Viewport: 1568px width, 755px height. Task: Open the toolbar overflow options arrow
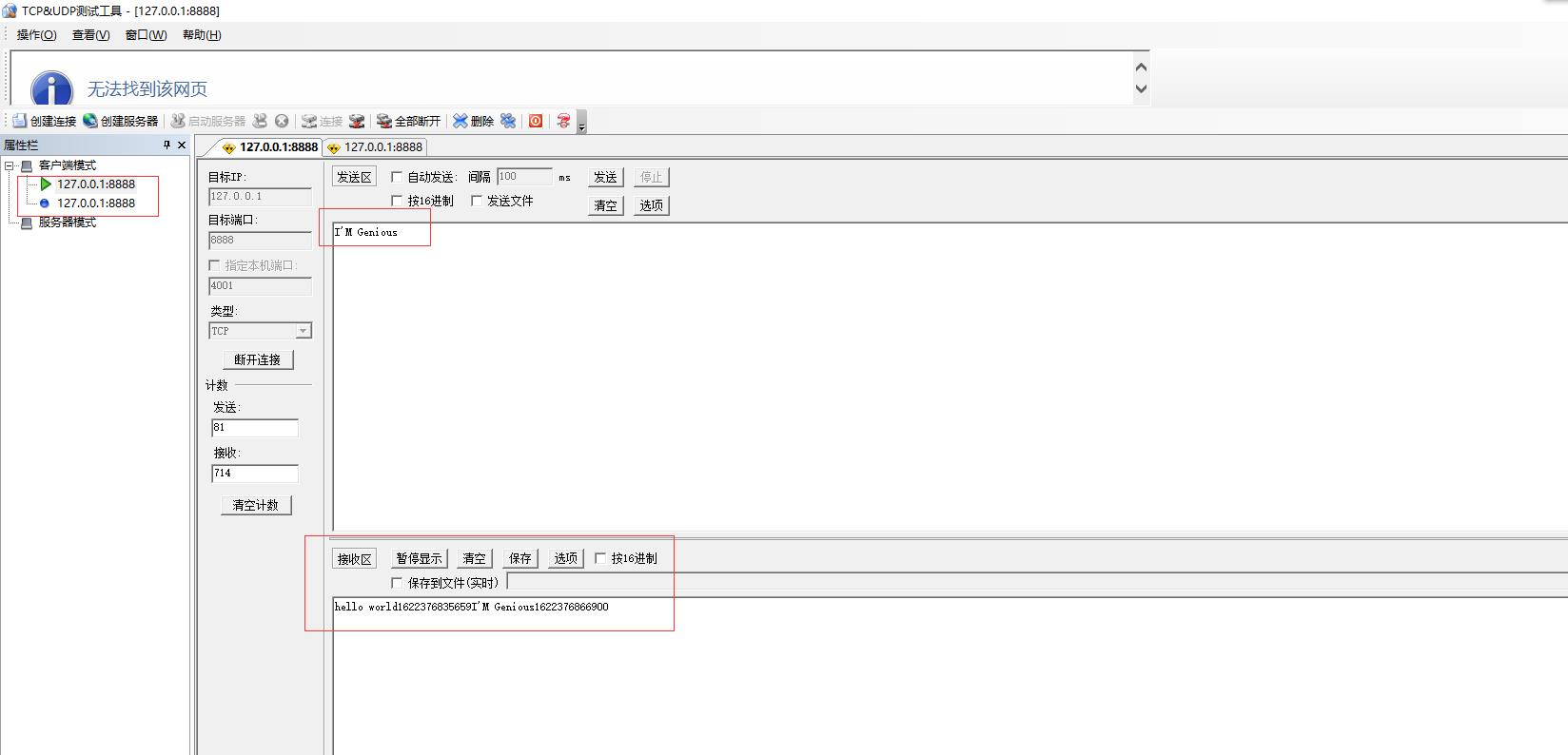coord(582,123)
